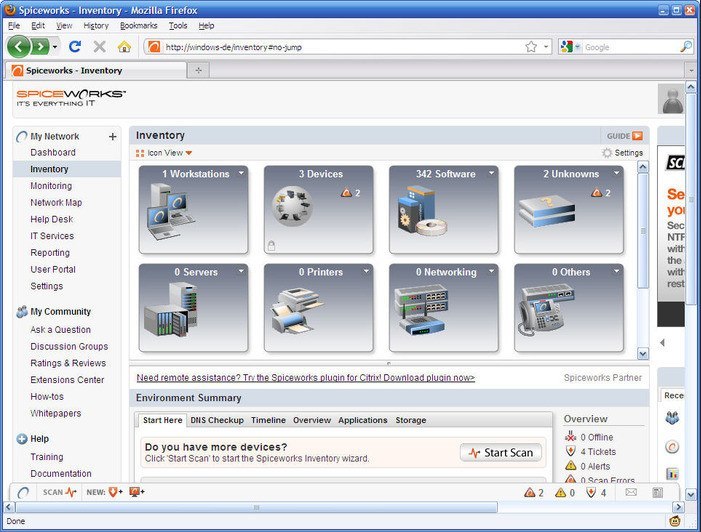The image size is (701, 532).
Task: Click the Start Scan button
Action: [501, 452]
